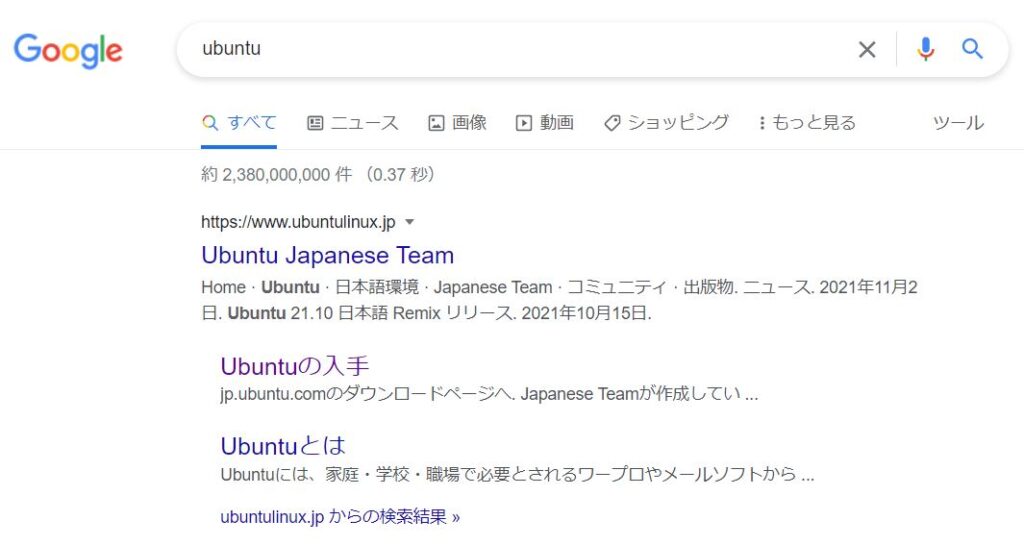Screen dimensions: 1024x545
Task: Click the Google logo
Action: [x=68, y=51]
